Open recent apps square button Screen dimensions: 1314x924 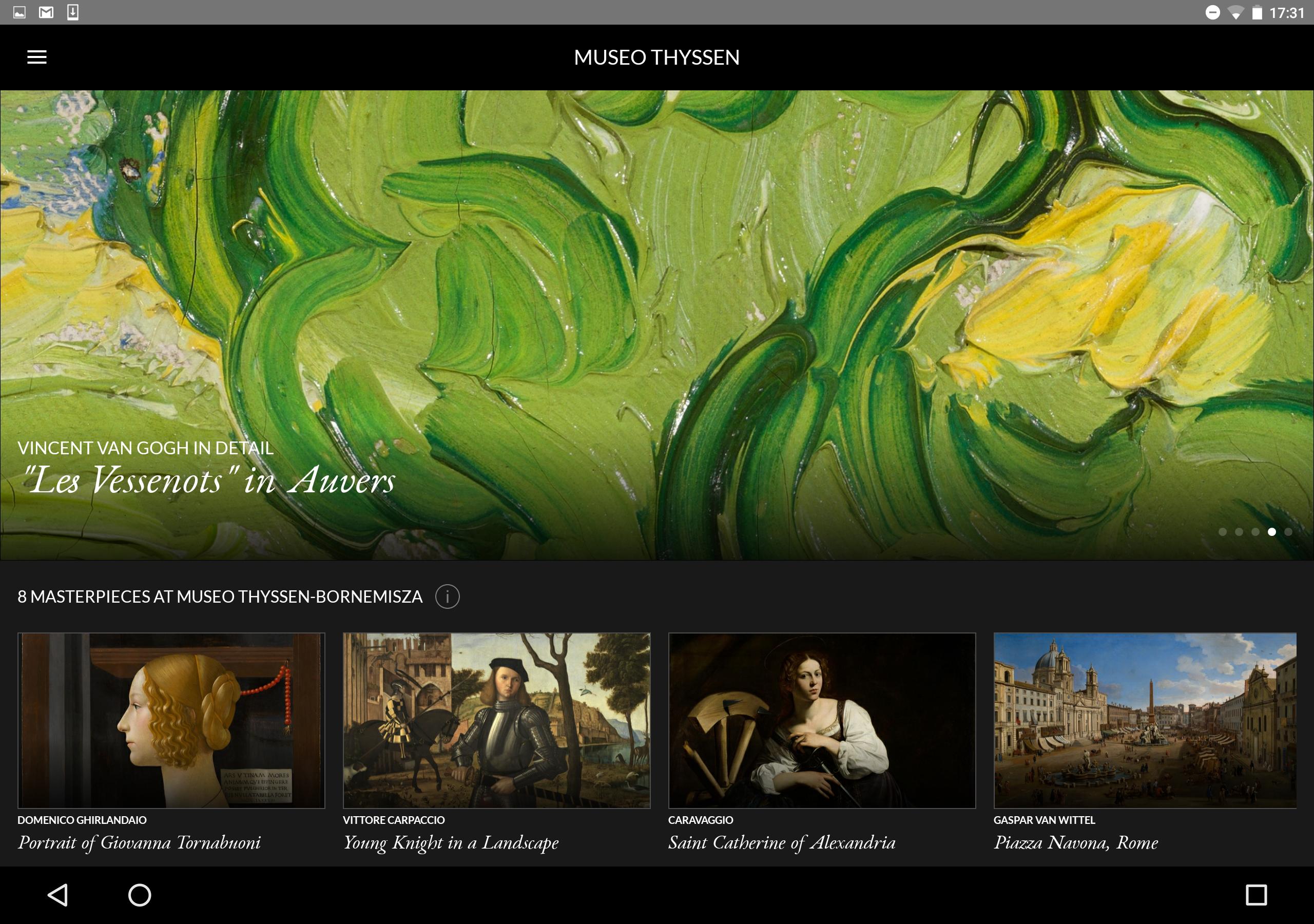point(1256,895)
